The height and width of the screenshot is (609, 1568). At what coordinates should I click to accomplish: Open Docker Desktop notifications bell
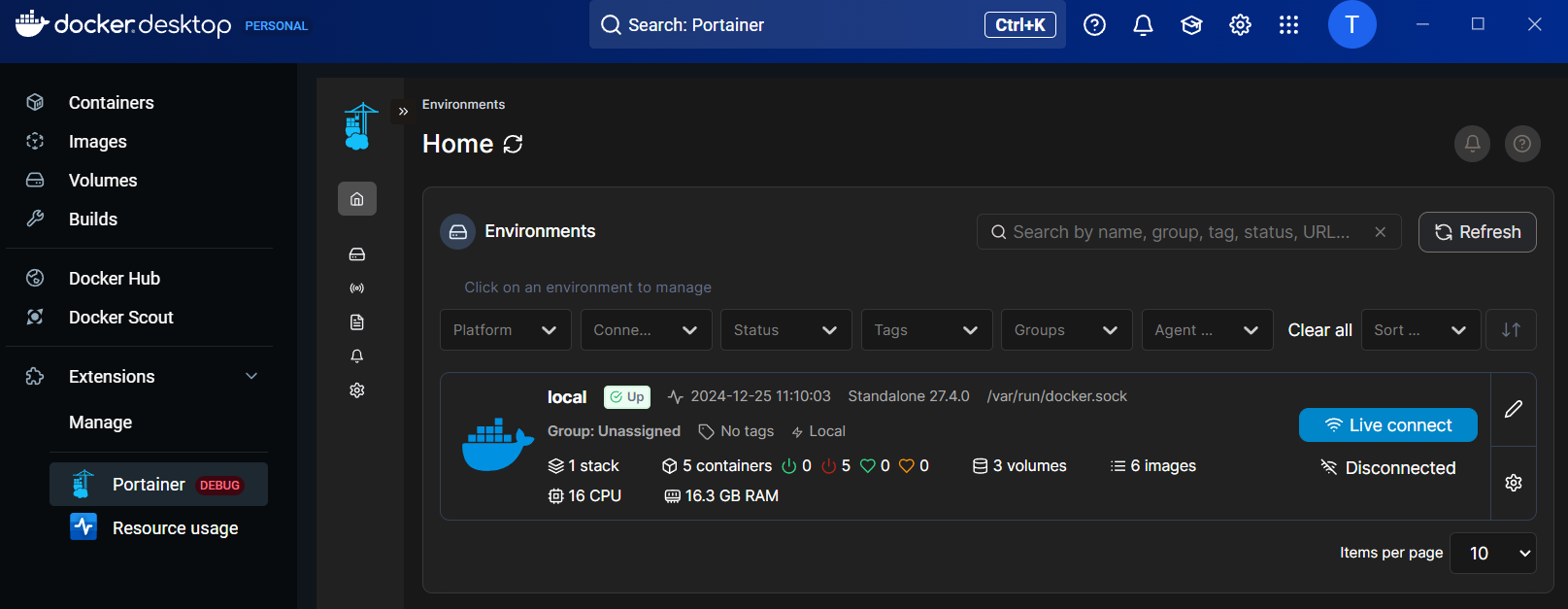point(1143,25)
